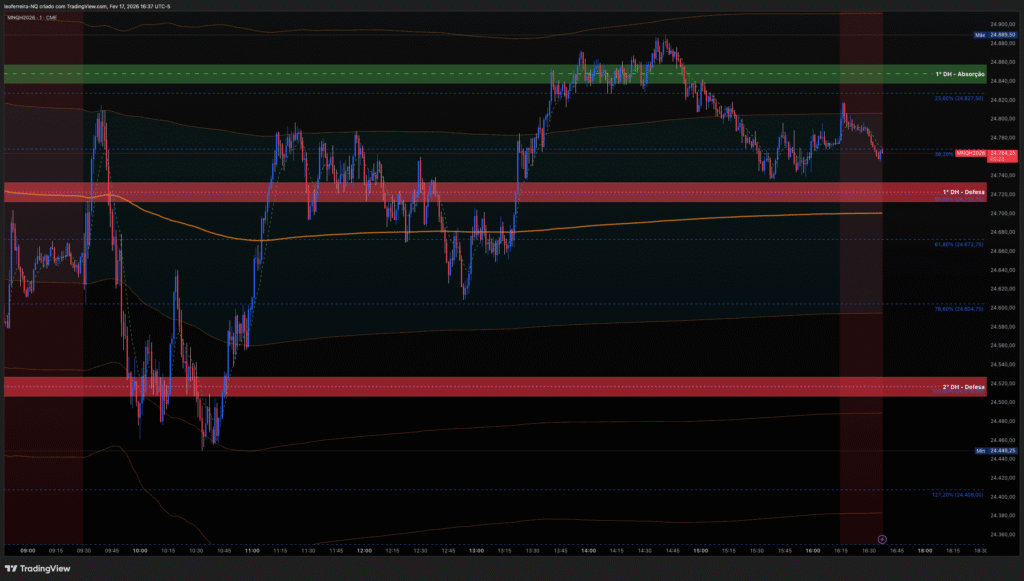Viewport: 1024px width, 581px height.
Task: Click the 24.700,00 price axis label
Action: coord(1002,213)
